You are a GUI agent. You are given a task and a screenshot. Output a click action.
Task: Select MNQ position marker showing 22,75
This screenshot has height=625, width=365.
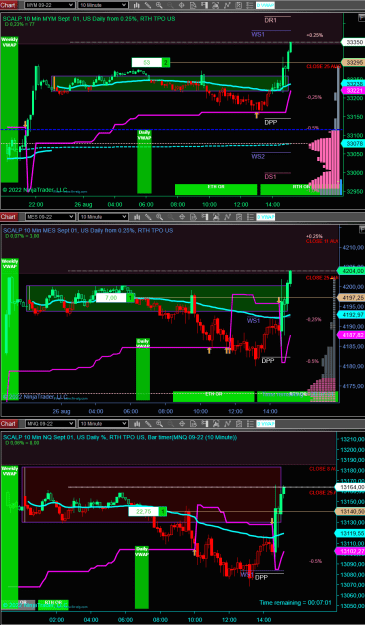coord(147,511)
